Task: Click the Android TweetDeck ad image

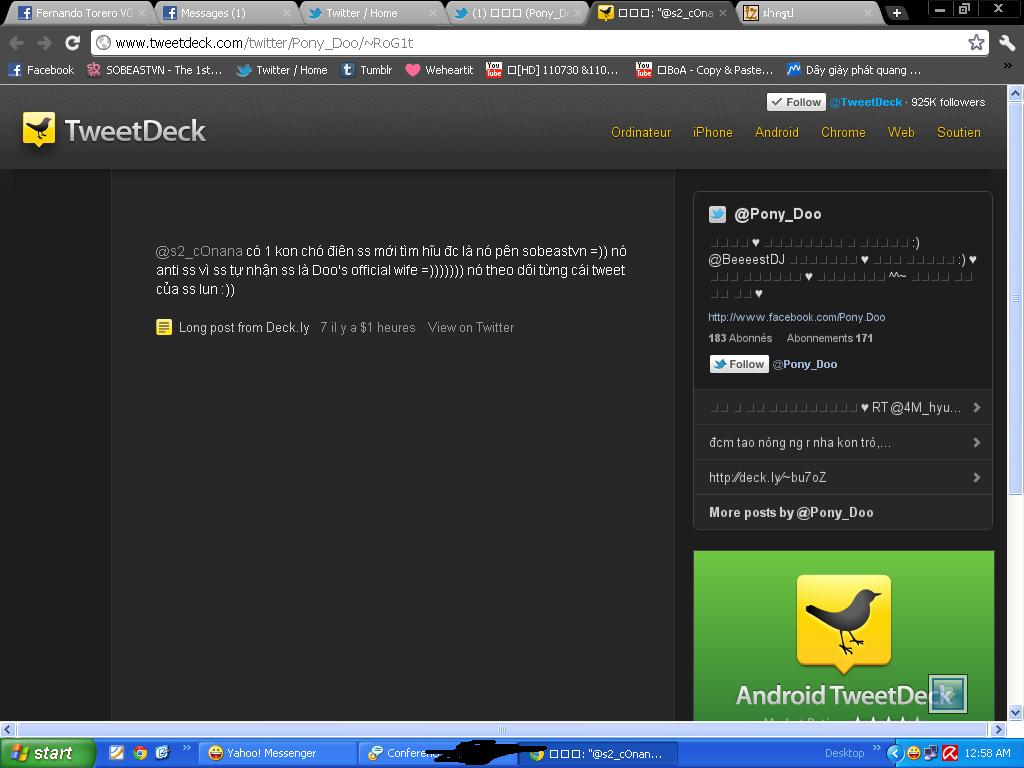Action: (843, 635)
